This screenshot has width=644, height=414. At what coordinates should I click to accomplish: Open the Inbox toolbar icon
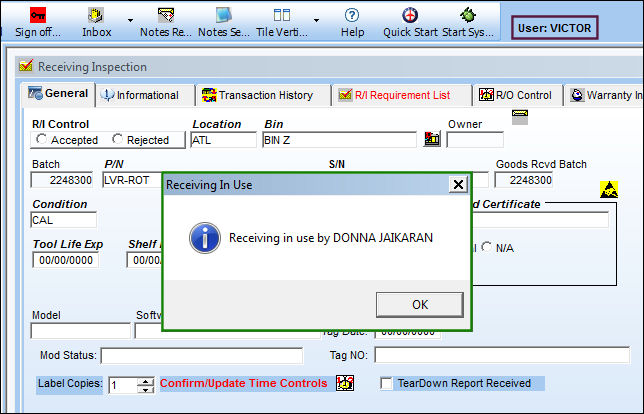pos(96,16)
